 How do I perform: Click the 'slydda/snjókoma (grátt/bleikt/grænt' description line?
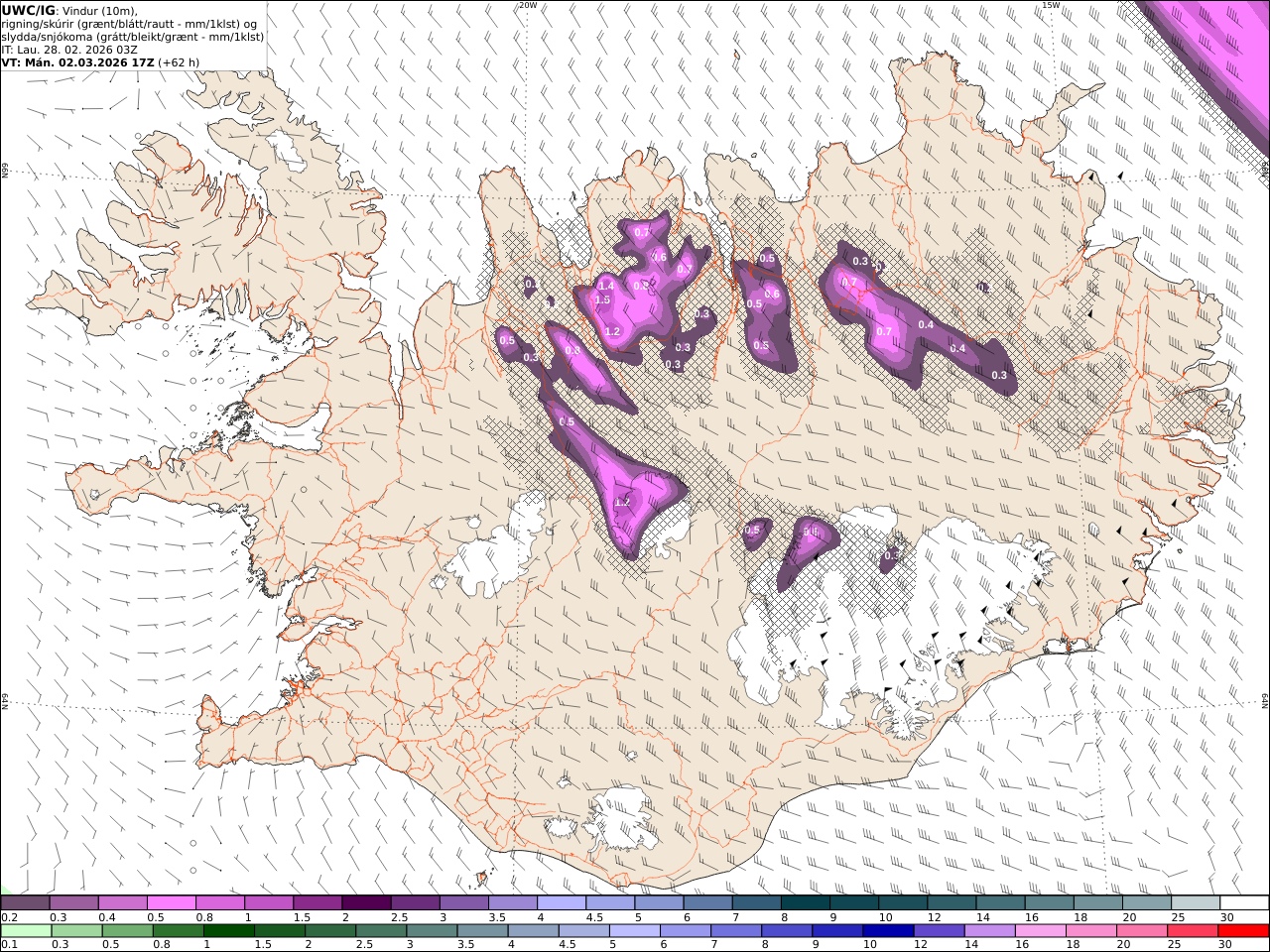133,37
